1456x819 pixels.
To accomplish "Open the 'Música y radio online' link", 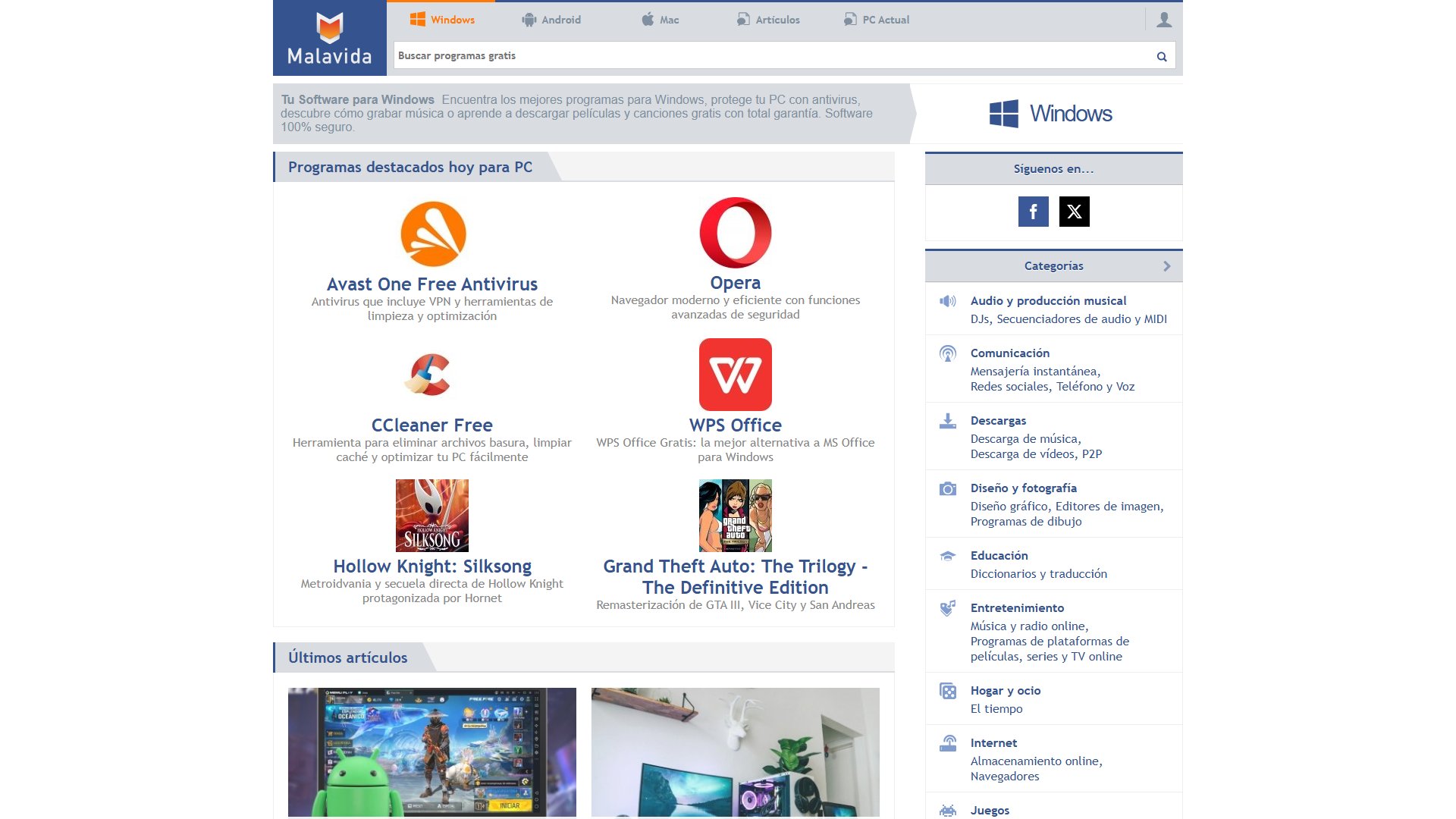I will (x=1028, y=626).
